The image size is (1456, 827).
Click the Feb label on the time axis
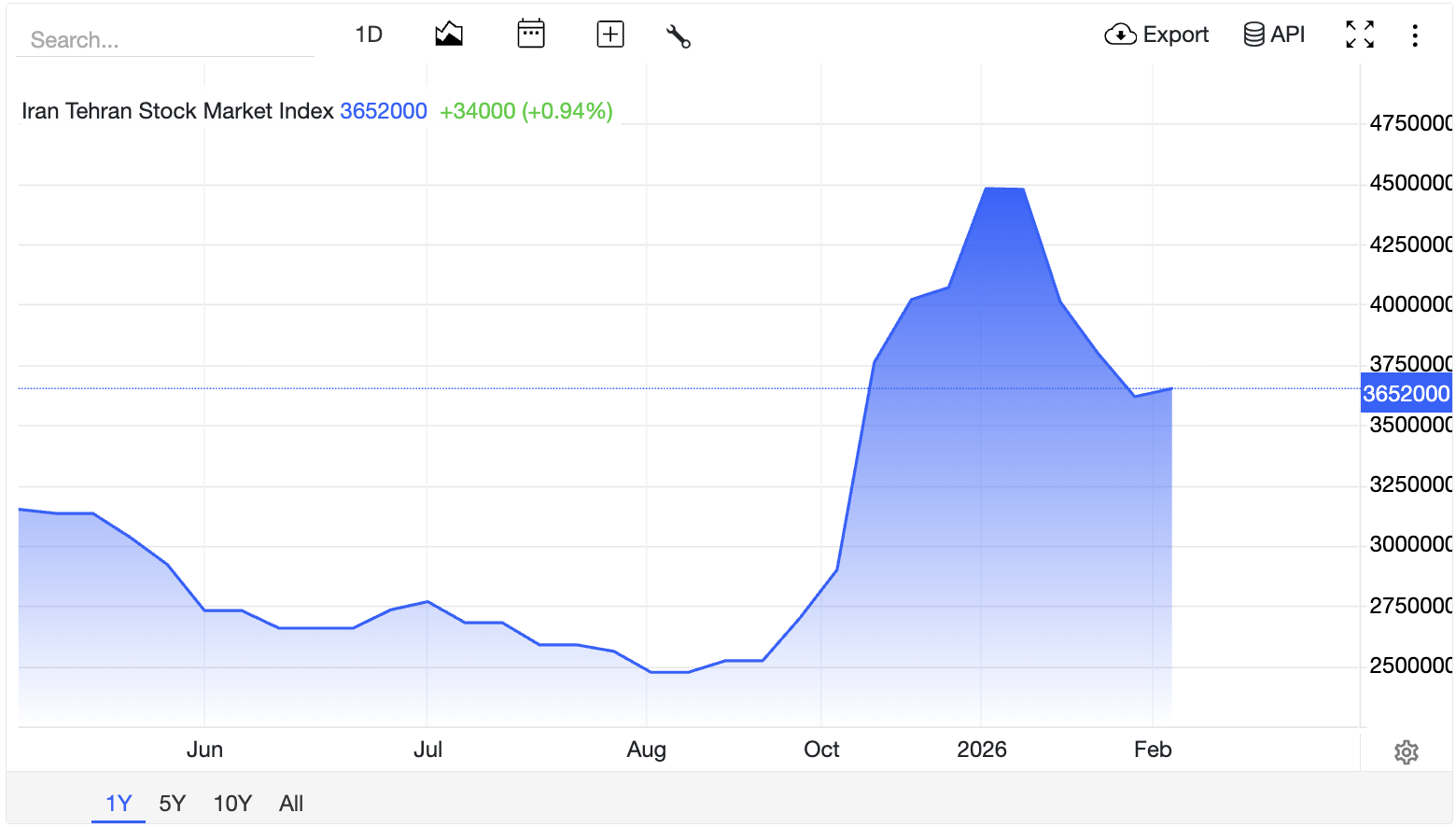click(x=1153, y=750)
